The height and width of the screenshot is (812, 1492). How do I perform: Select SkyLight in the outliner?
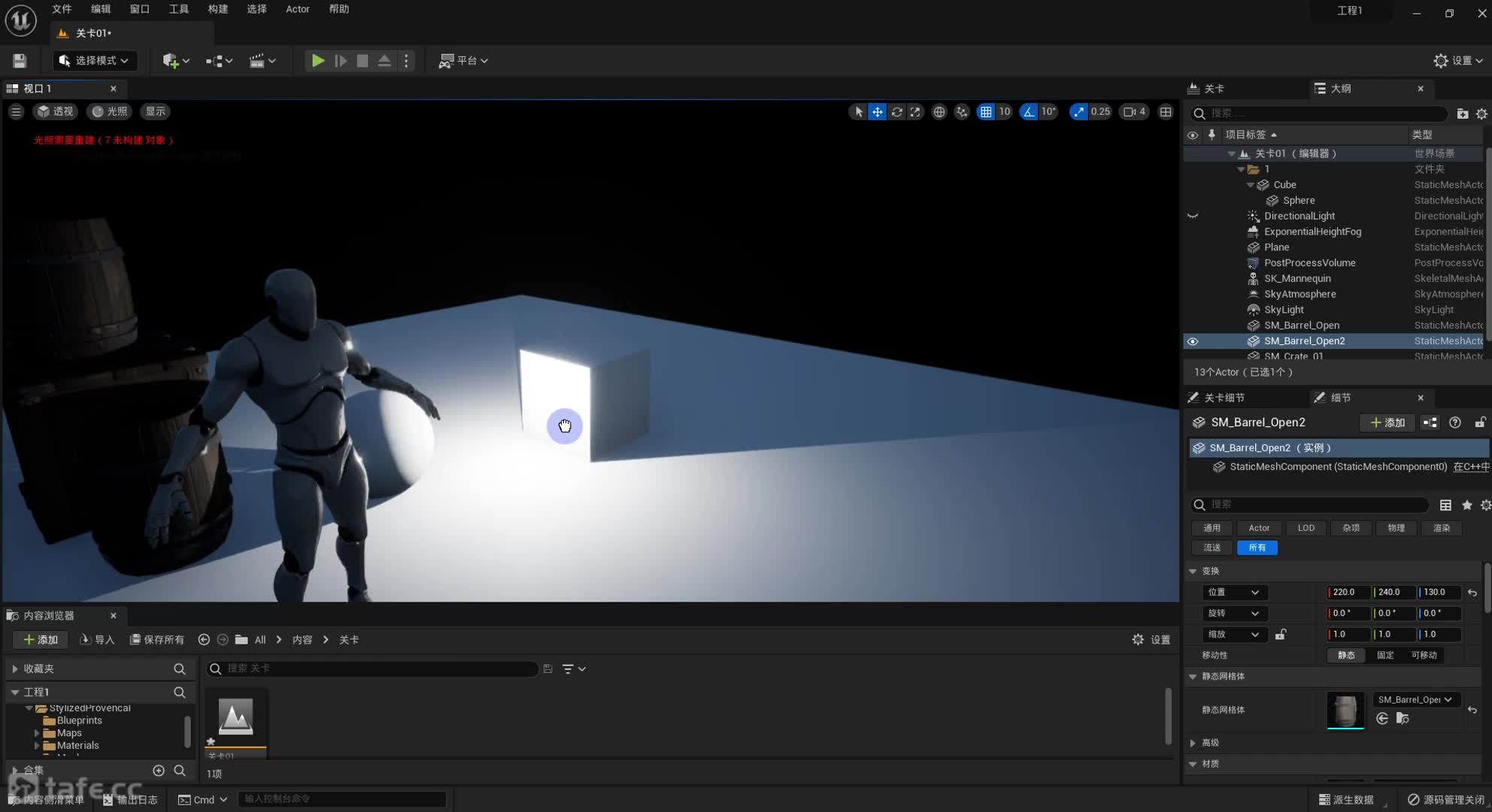tap(1284, 310)
